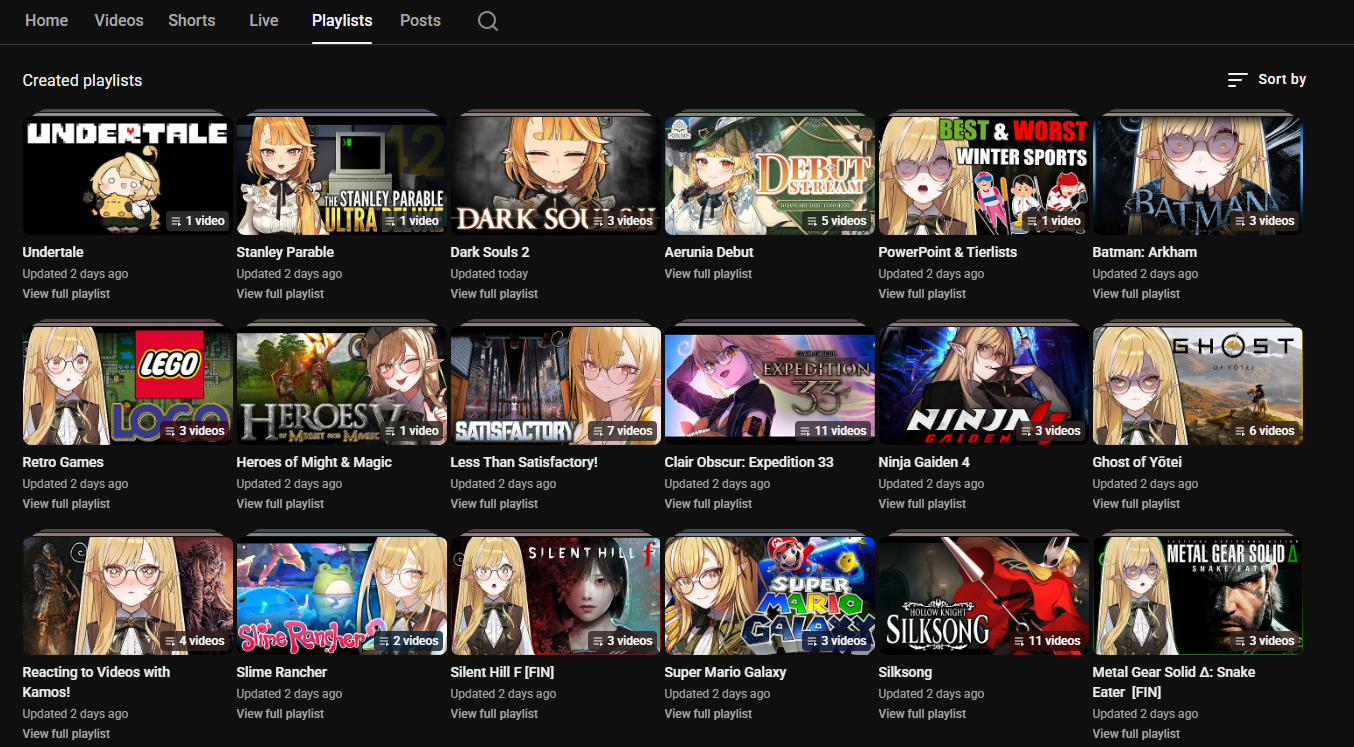Click the Silksong playlist title
This screenshot has height=747, width=1354.
click(905, 672)
